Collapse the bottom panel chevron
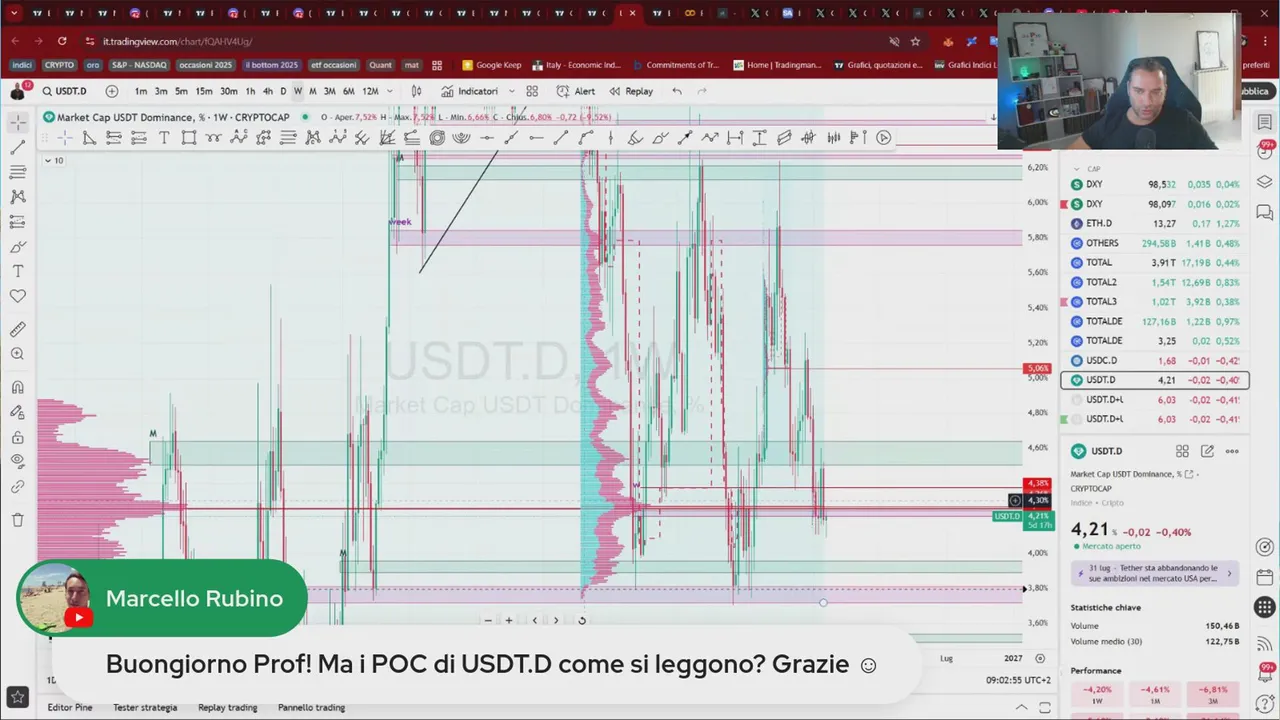The height and width of the screenshot is (720, 1280). tap(1019, 707)
